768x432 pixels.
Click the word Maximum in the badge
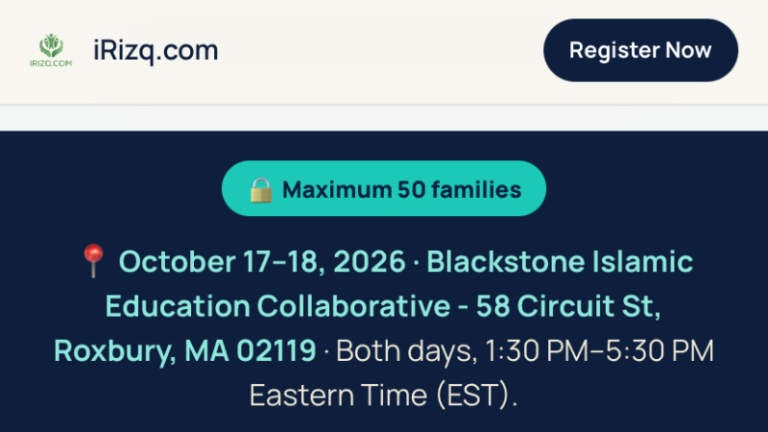337,190
